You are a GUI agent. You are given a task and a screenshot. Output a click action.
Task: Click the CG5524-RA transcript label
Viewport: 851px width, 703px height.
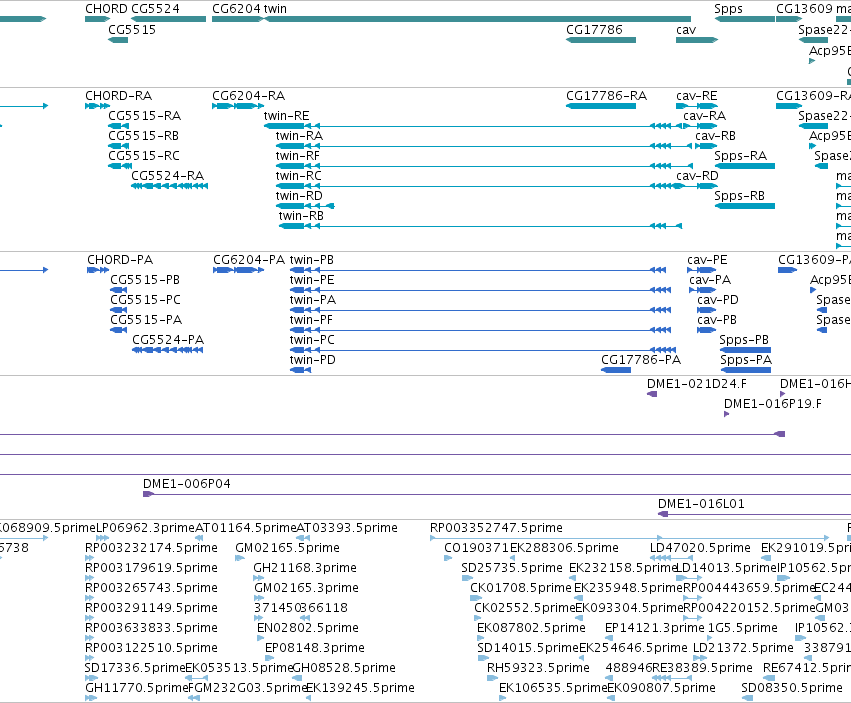(x=168, y=176)
